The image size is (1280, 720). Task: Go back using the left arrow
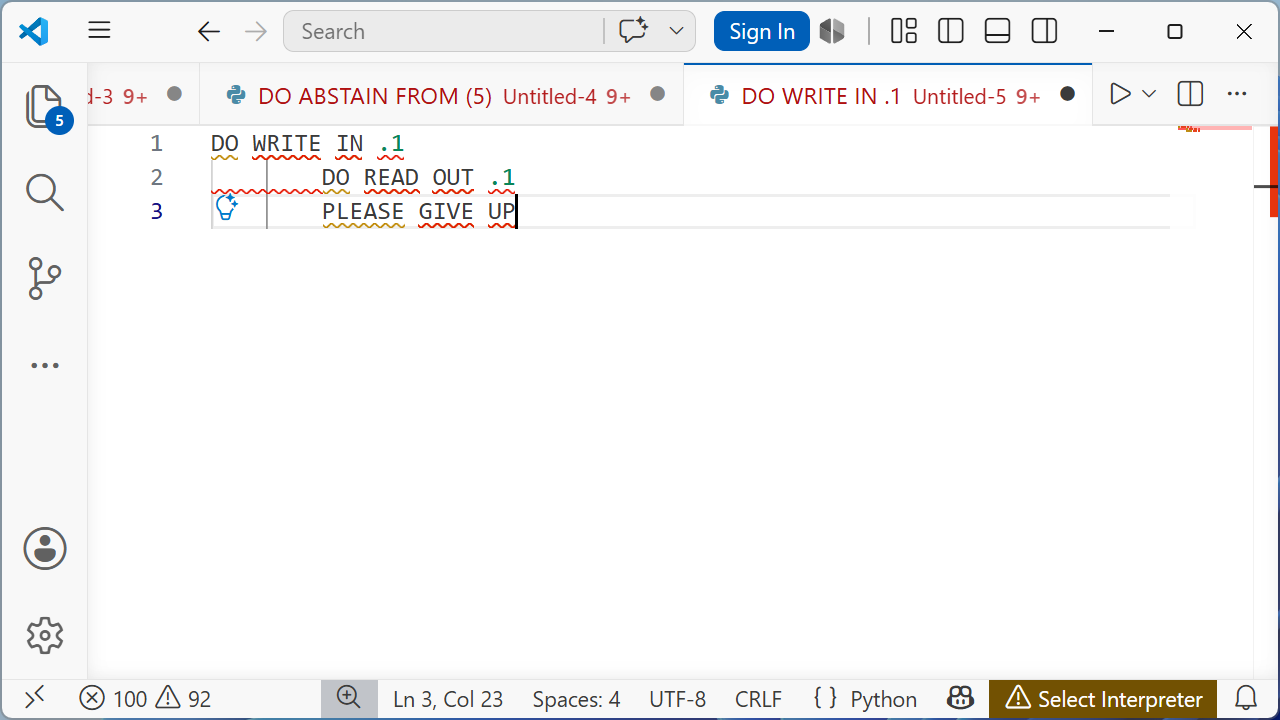pos(209,32)
